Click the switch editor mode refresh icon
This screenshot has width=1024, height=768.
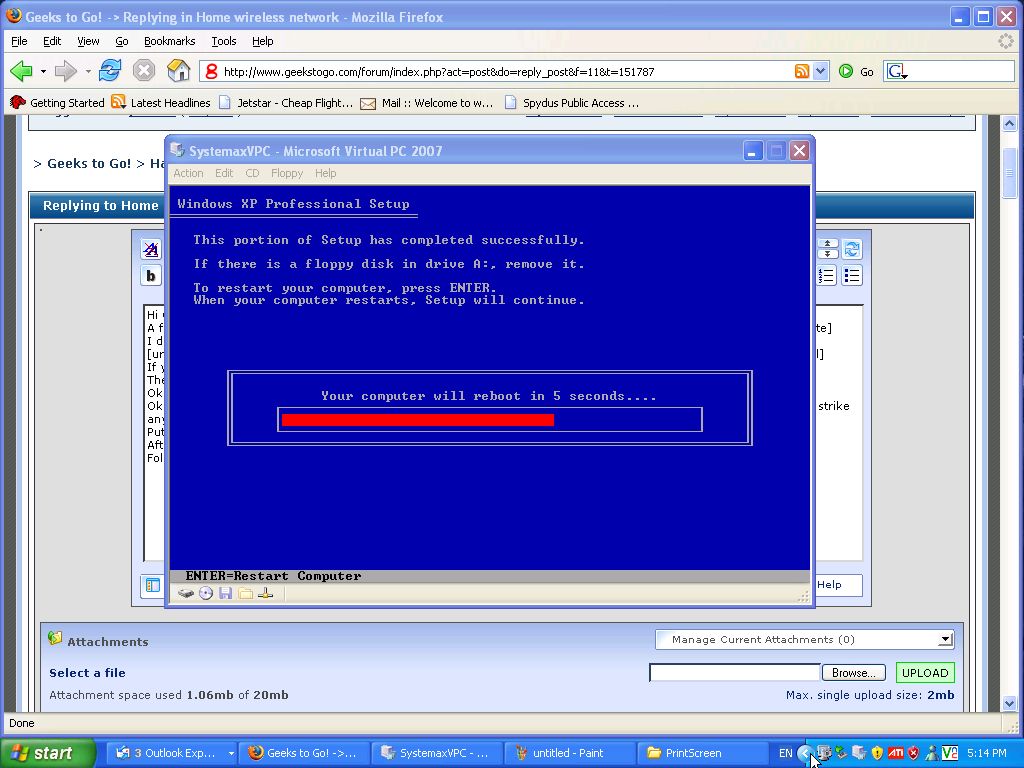[852, 249]
